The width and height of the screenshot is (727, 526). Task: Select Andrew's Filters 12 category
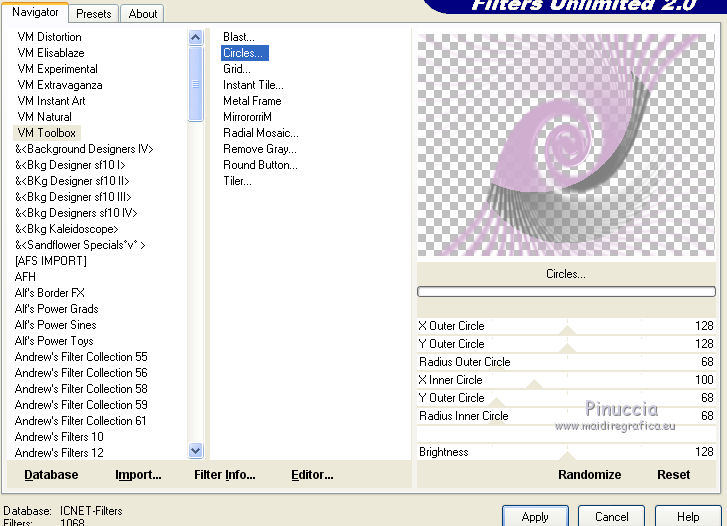pos(59,453)
